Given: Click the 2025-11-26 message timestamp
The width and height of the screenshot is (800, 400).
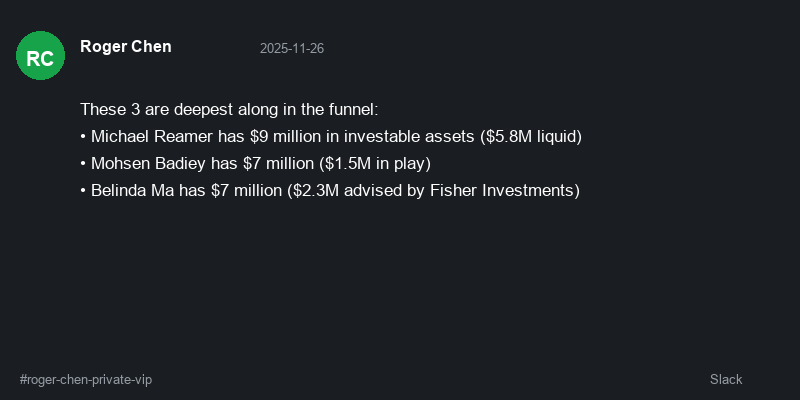Looking at the screenshot, I should tap(292, 48).
